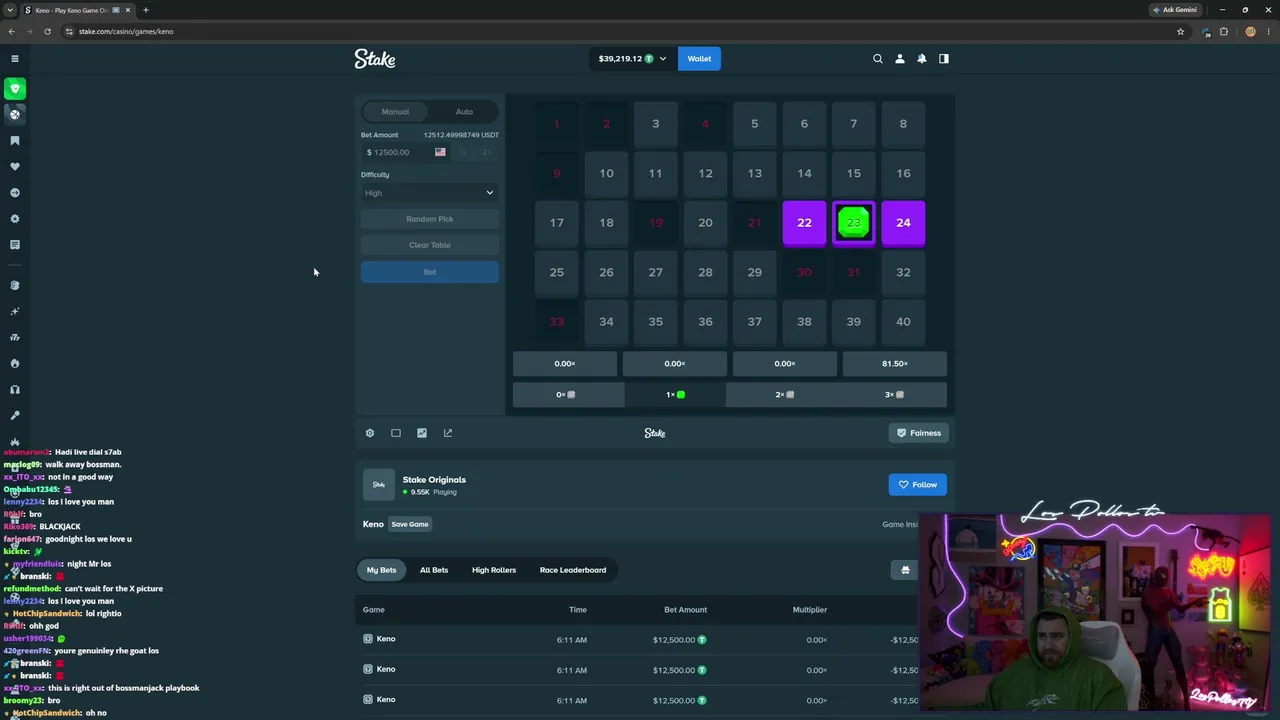Click the 81.50× multiplier tile
1280x720 pixels.
point(895,364)
